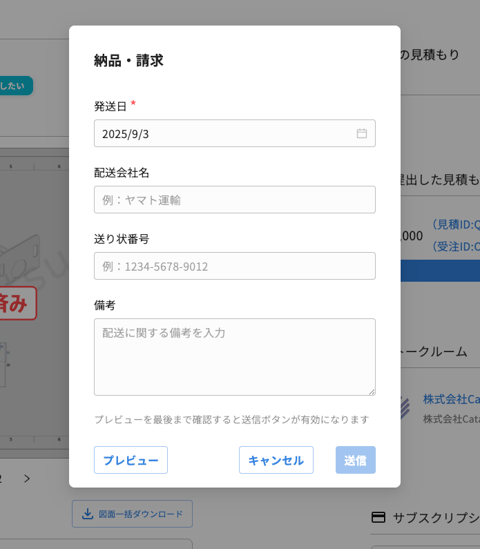Open the 見積ID link
The height and width of the screenshot is (549, 480).
point(456,224)
